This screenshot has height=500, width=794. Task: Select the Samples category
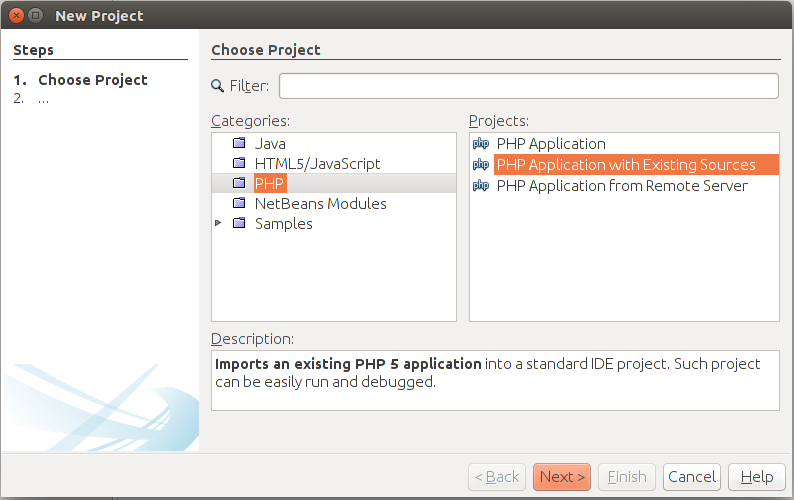(x=284, y=224)
